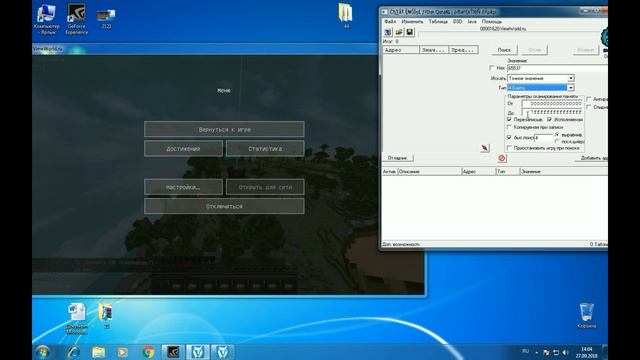This screenshot has height=360, width=640.
Task: Open the Компьютер - Ярлык desktop icon
Action: (46, 20)
